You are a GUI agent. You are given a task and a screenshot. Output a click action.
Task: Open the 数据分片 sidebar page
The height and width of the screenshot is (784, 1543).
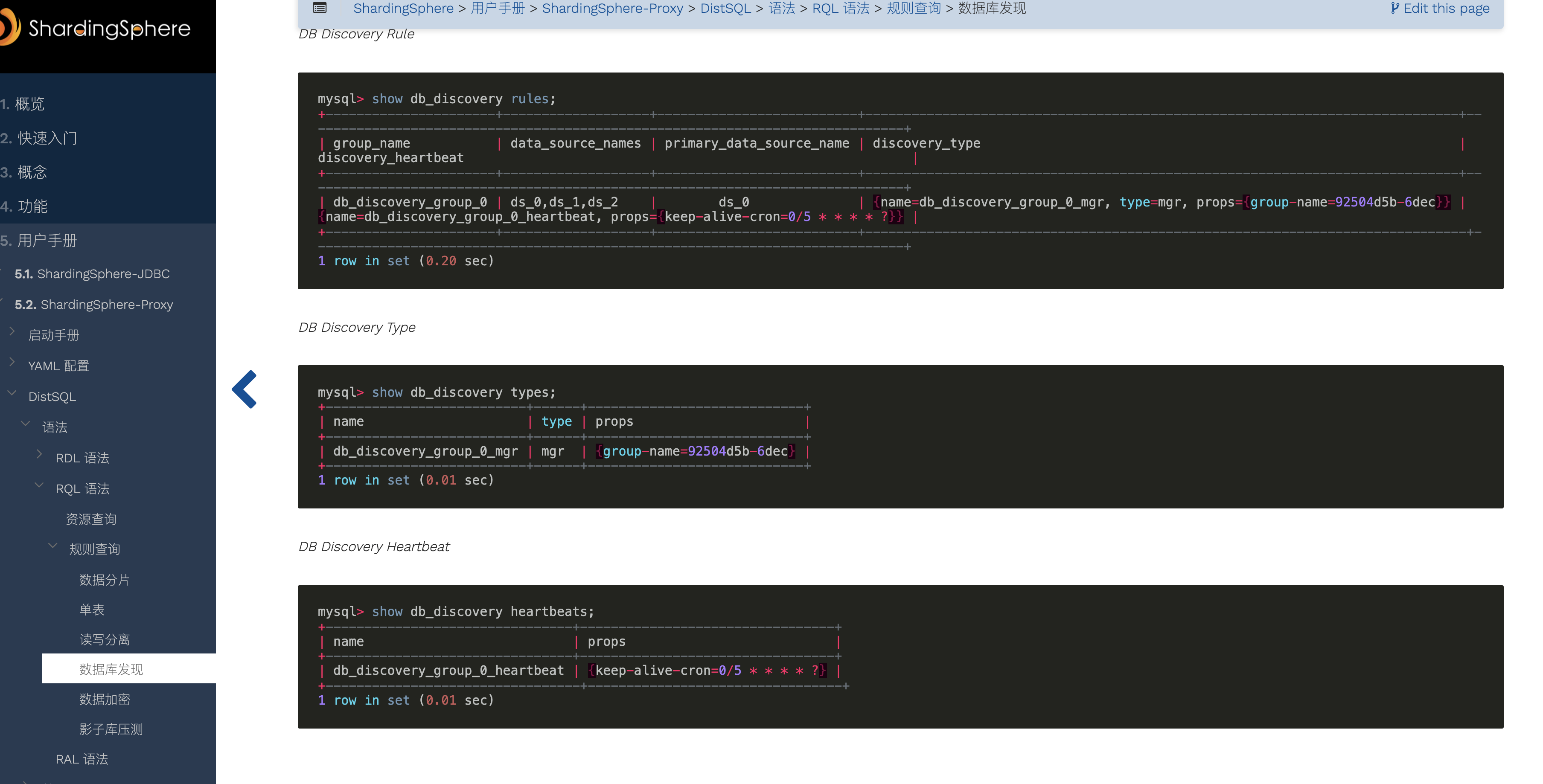point(104,580)
